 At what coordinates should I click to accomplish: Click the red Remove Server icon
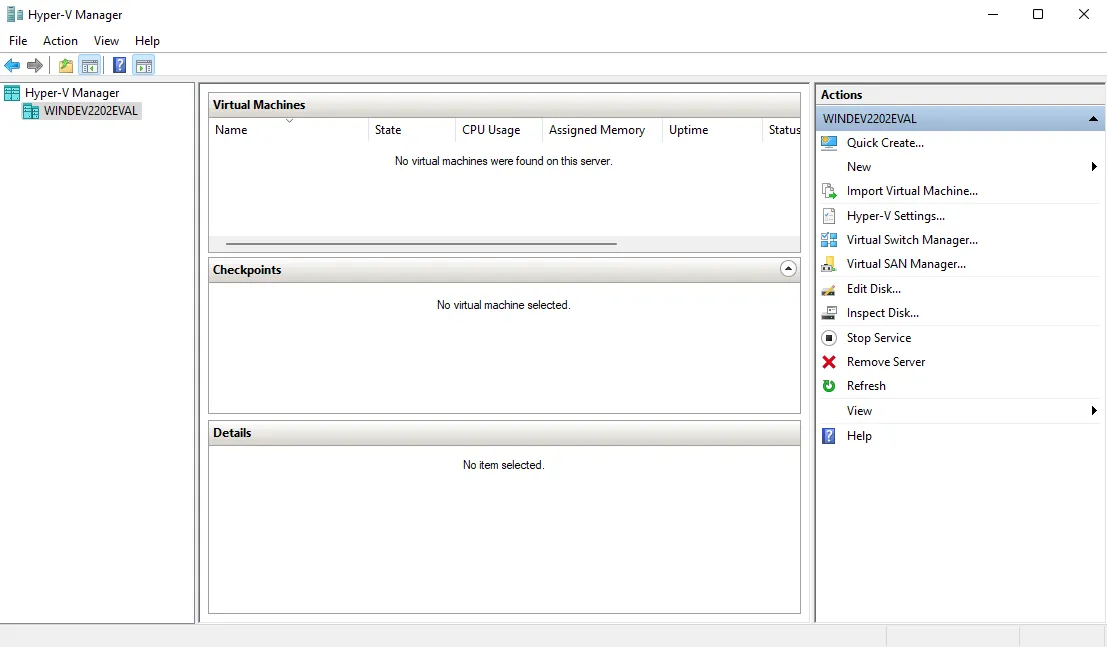[829, 362]
